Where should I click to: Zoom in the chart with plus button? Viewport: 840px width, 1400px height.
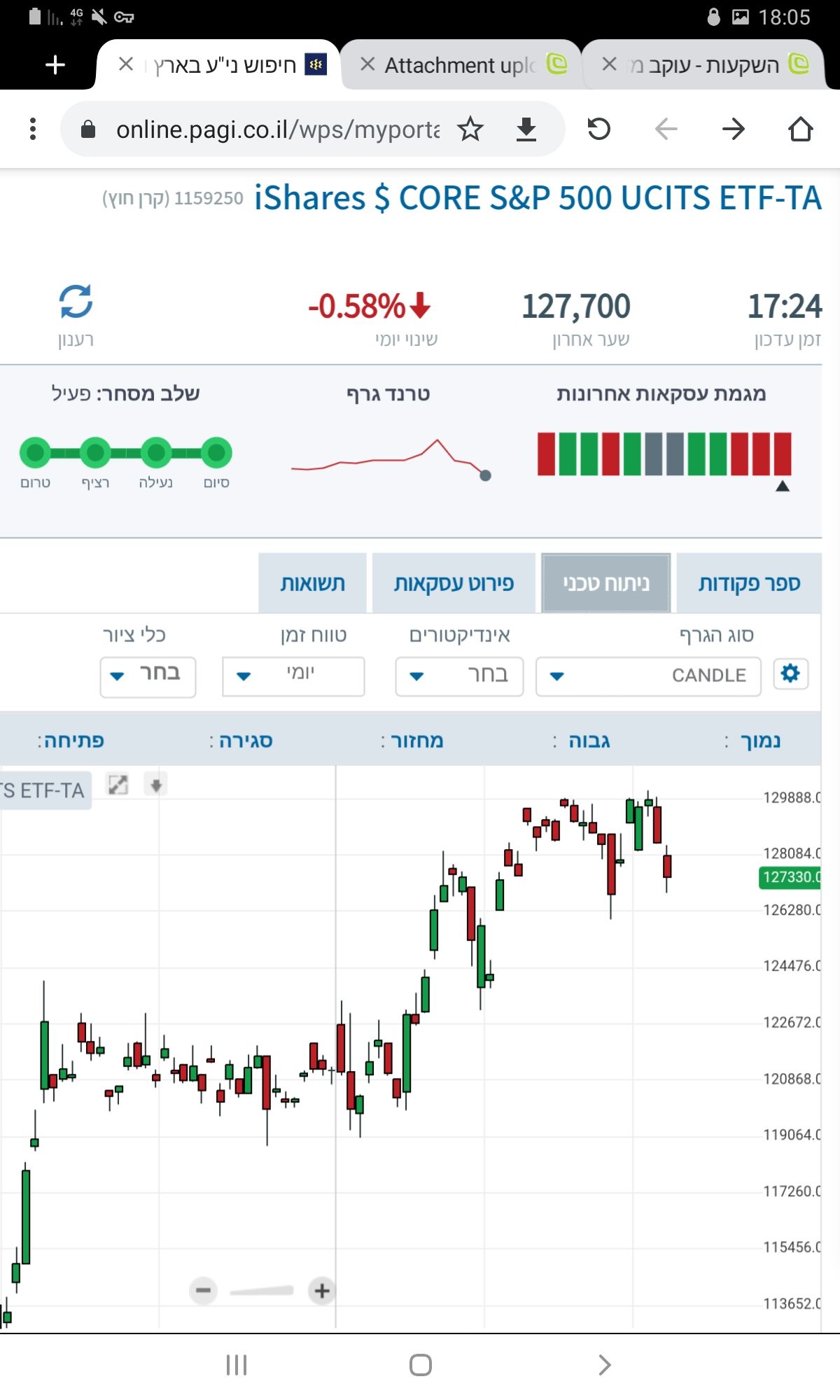322,1290
